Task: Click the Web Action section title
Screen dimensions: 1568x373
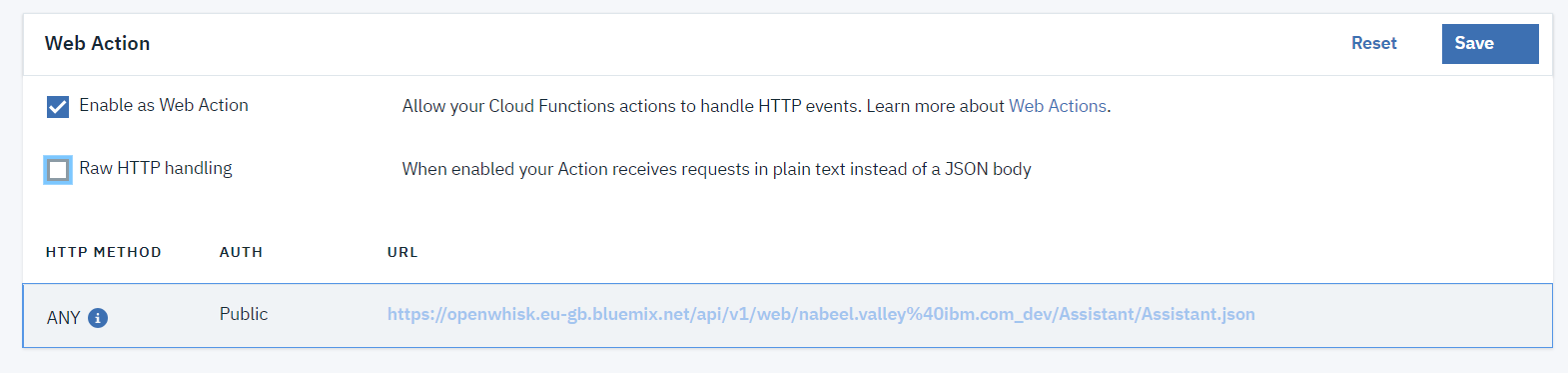Action: 97,43
